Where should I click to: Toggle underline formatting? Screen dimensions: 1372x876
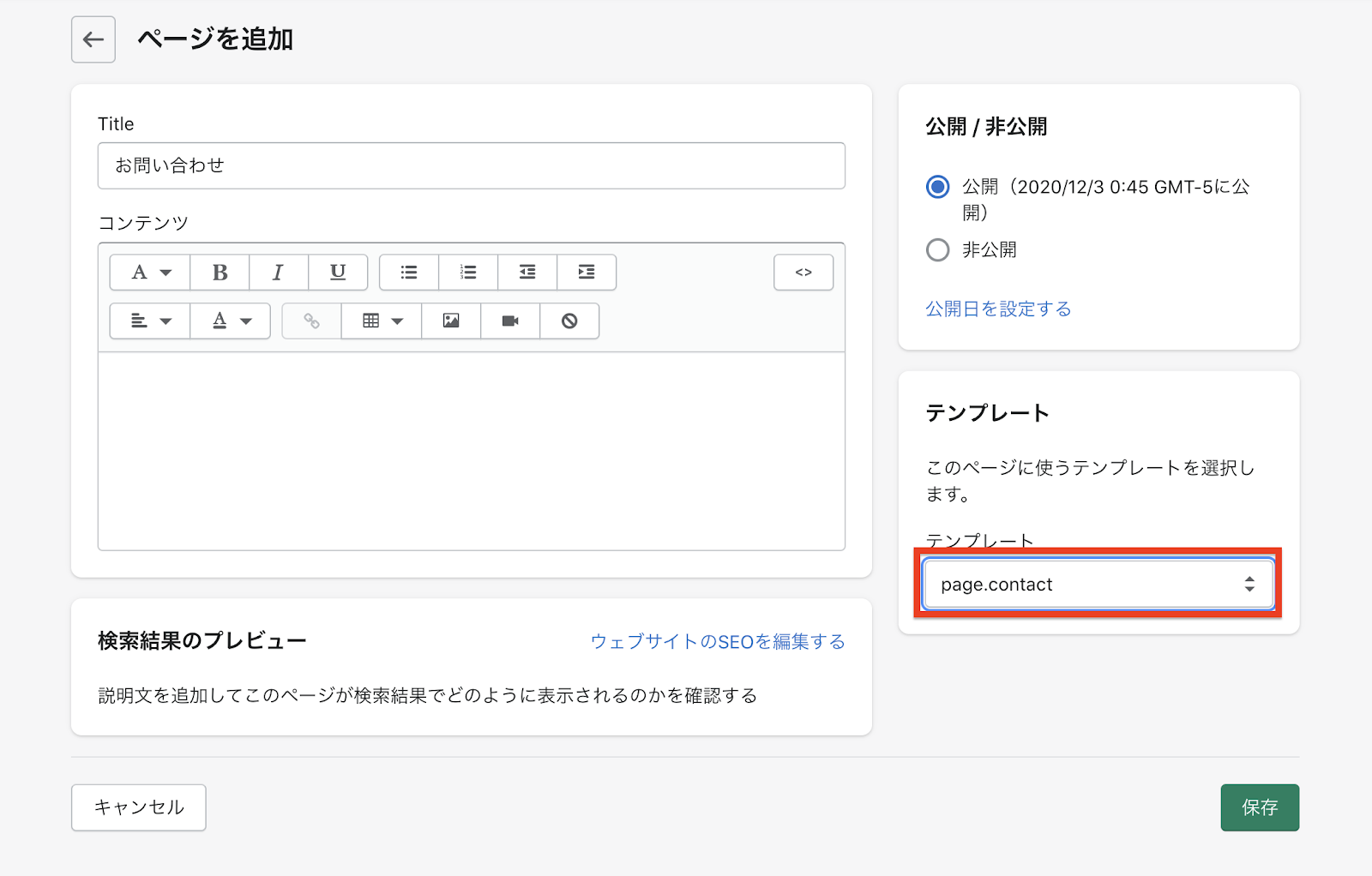point(338,273)
